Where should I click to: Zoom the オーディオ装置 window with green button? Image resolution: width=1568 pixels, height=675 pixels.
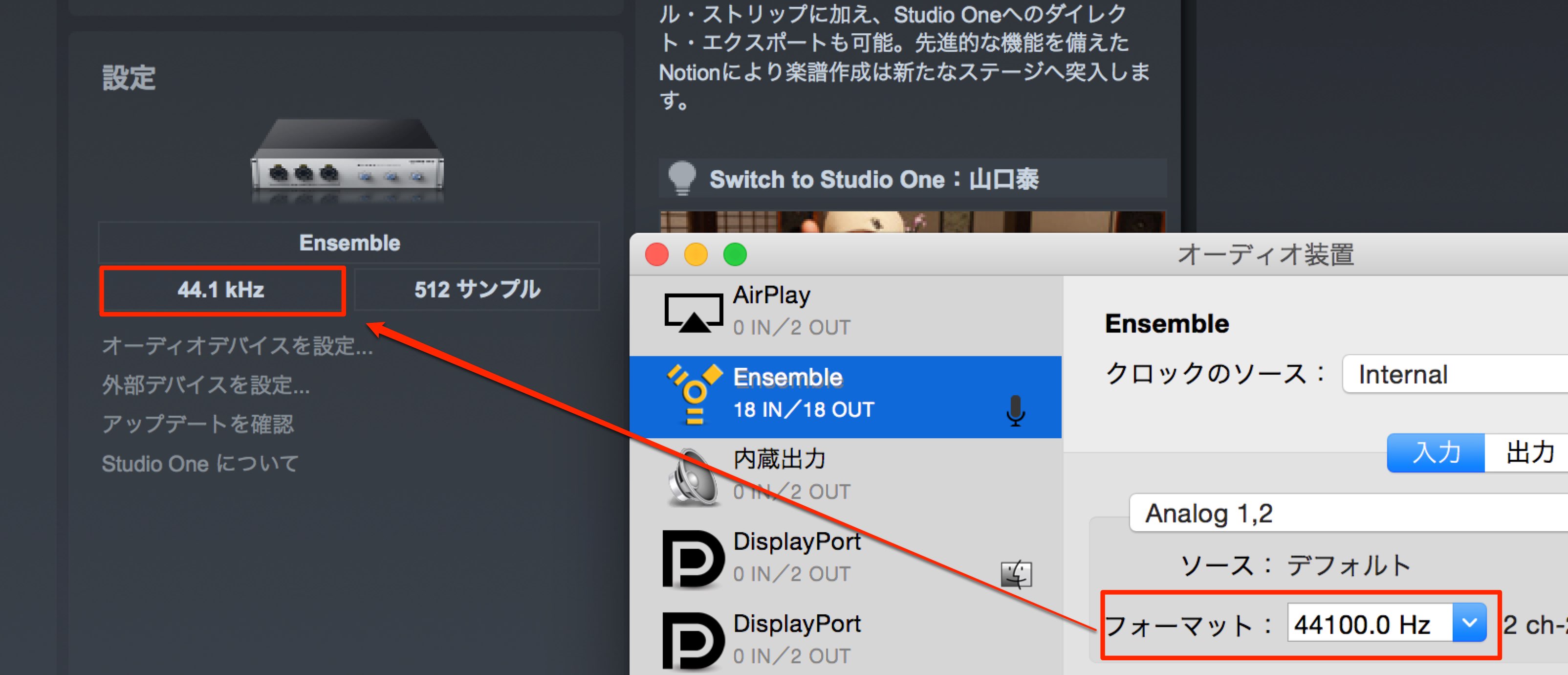[x=735, y=255]
